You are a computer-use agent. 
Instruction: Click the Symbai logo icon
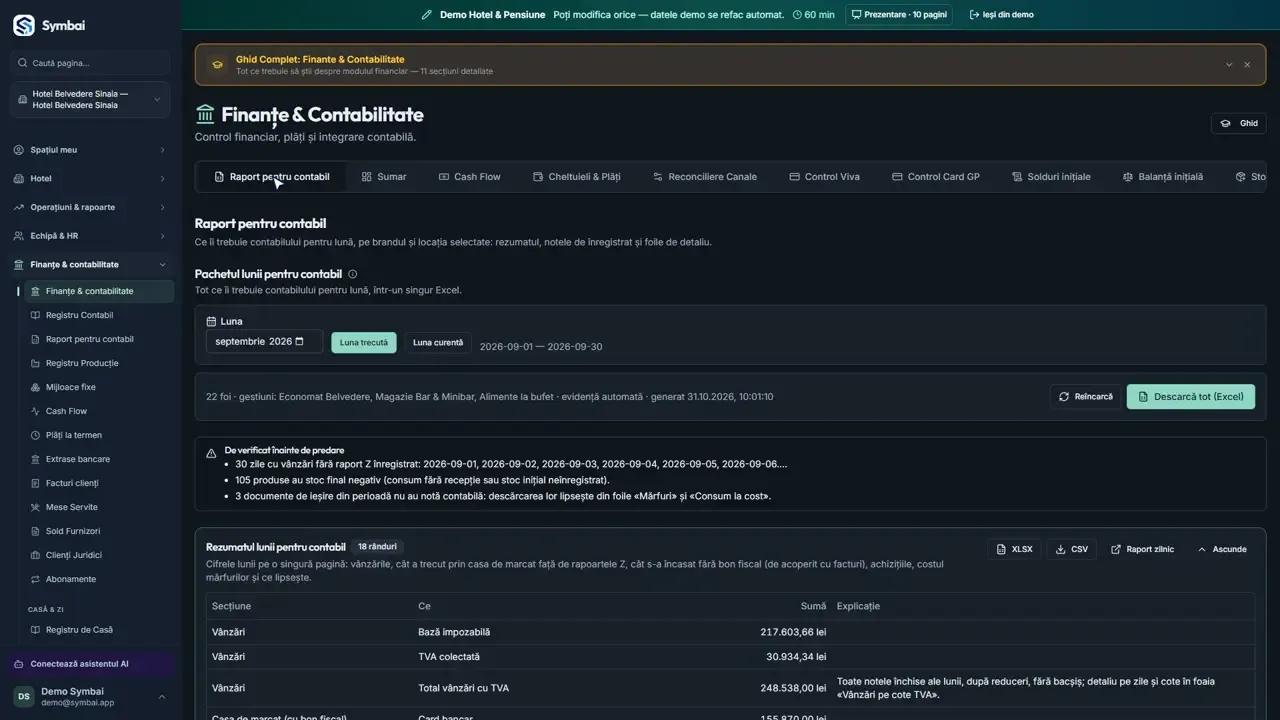coord(24,25)
